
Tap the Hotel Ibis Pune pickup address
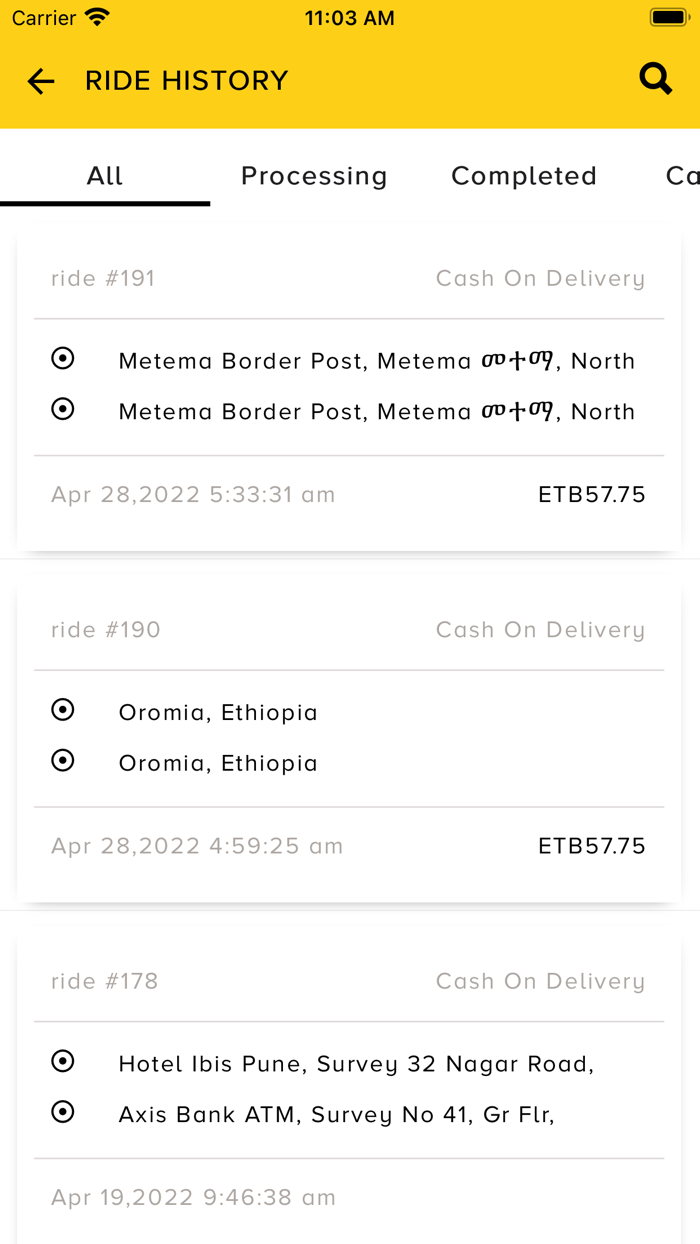(x=356, y=1064)
